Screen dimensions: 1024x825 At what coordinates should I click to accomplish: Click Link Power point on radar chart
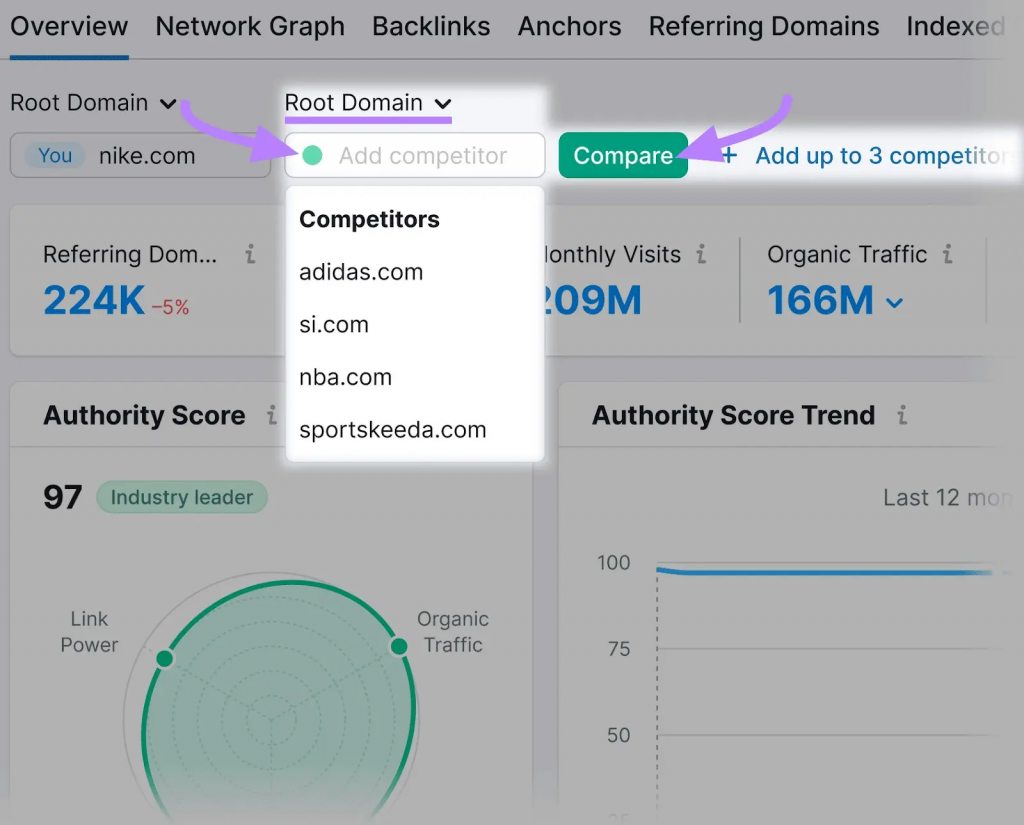click(165, 658)
